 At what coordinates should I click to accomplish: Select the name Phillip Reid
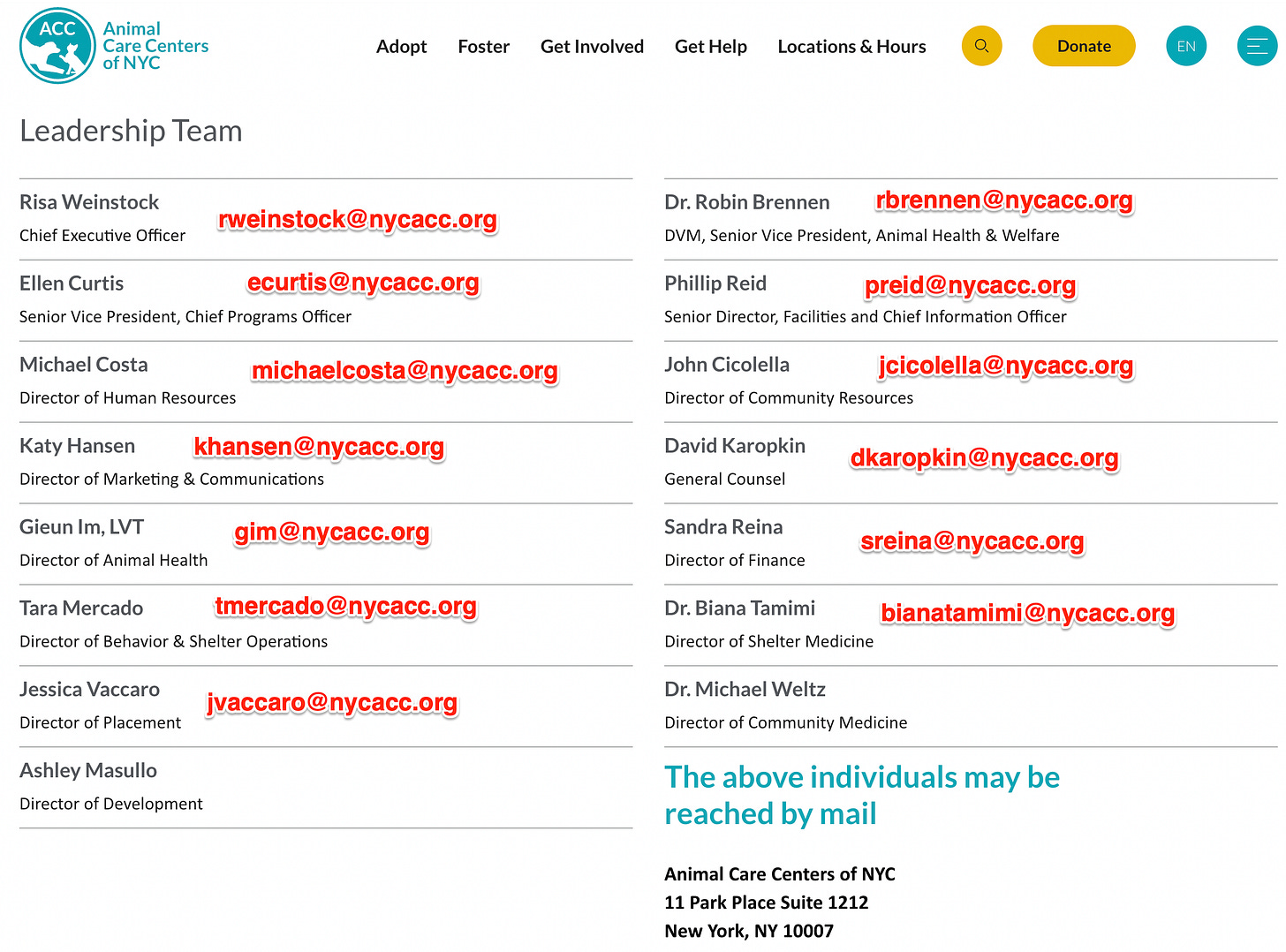(715, 283)
